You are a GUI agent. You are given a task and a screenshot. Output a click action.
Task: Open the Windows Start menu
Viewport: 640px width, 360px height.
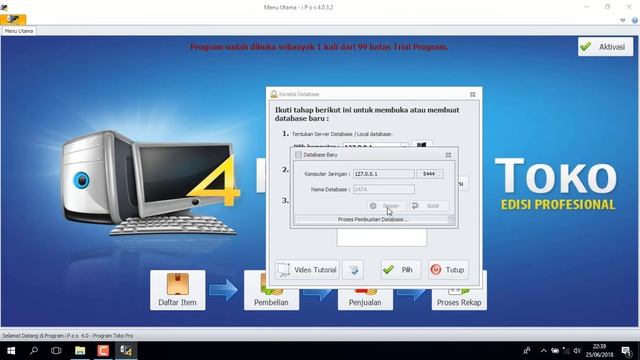tap(11, 351)
